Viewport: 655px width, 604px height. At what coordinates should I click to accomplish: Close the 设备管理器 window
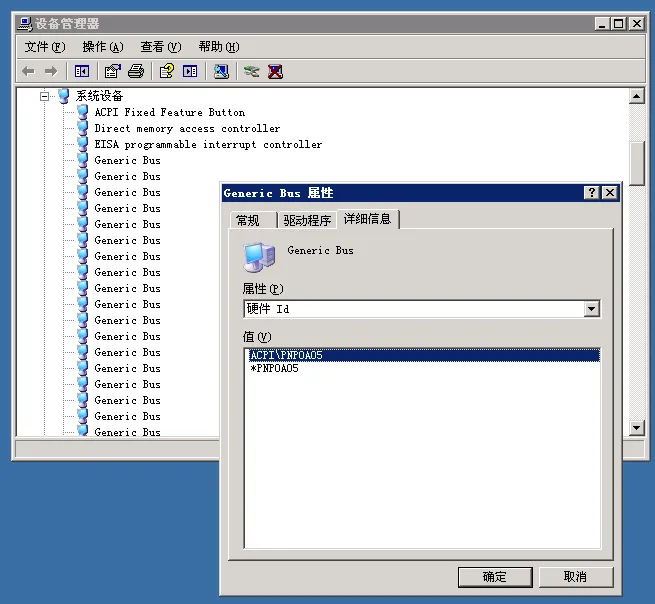pos(637,24)
